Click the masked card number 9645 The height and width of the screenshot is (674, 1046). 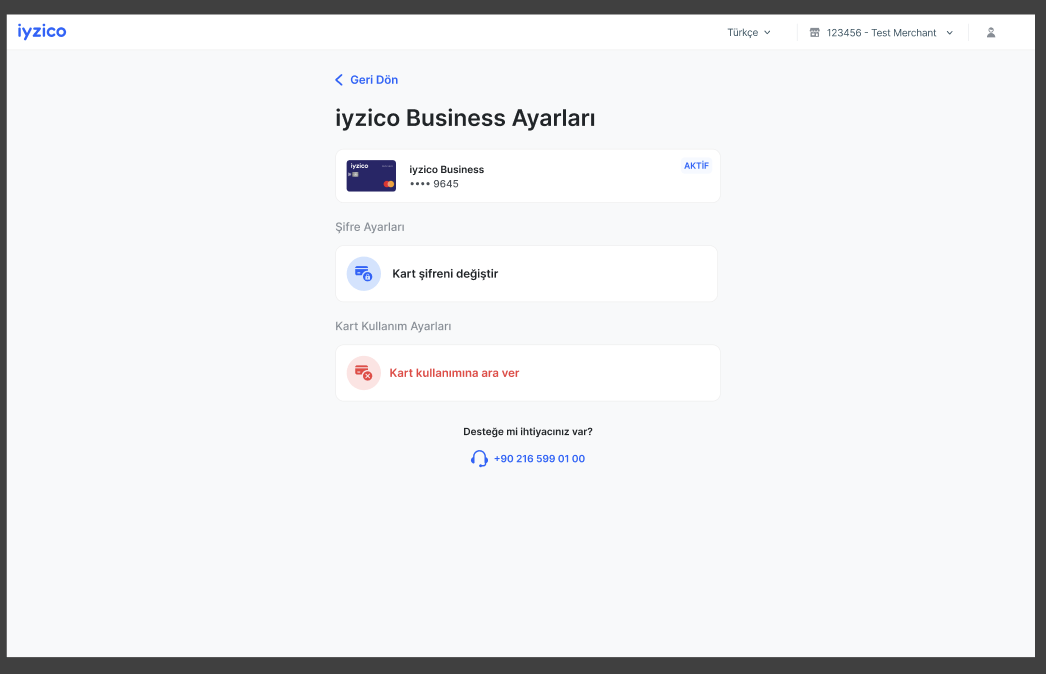tap(434, 184)
